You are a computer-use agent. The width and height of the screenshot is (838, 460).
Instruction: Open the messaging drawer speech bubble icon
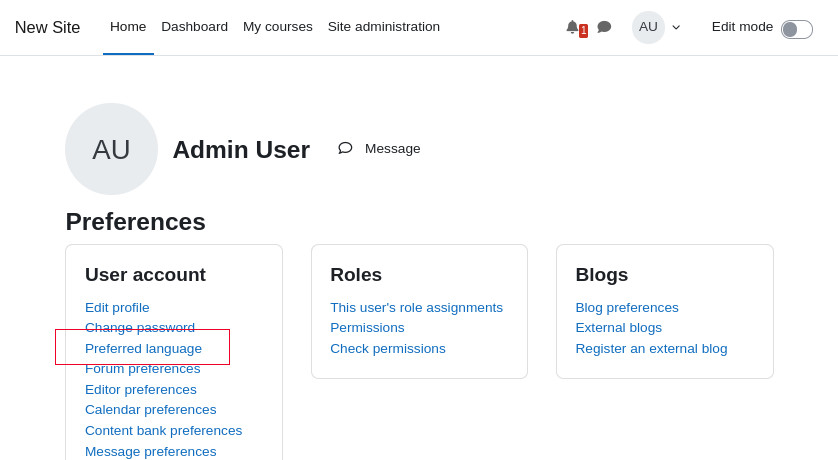click(x=604, y=27)
